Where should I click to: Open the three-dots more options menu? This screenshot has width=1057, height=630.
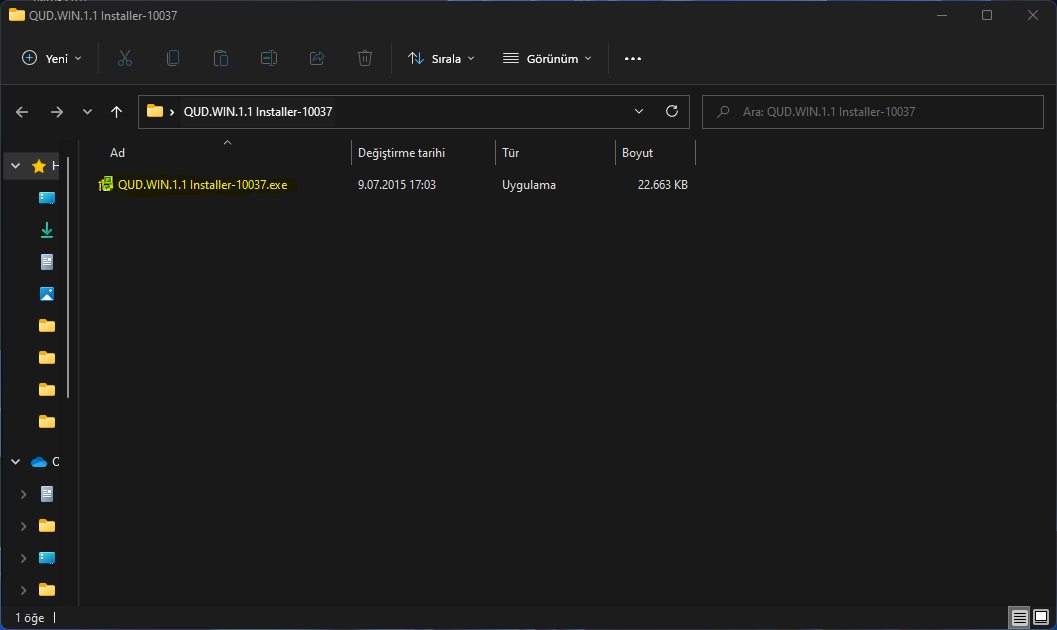pos(632,59)
